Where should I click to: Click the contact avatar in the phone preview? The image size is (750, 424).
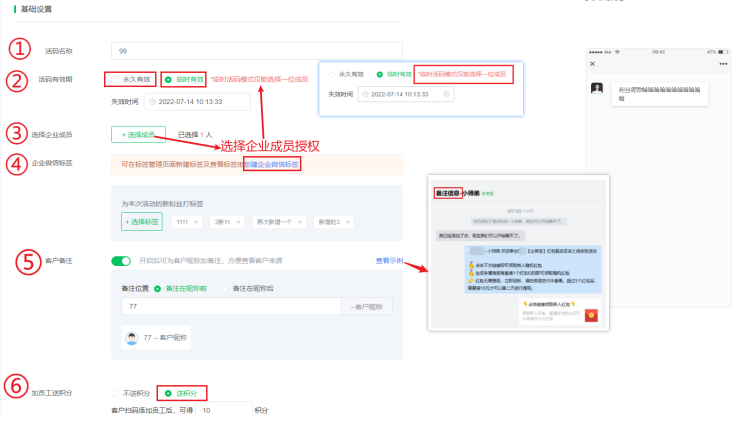pos(597,88)
